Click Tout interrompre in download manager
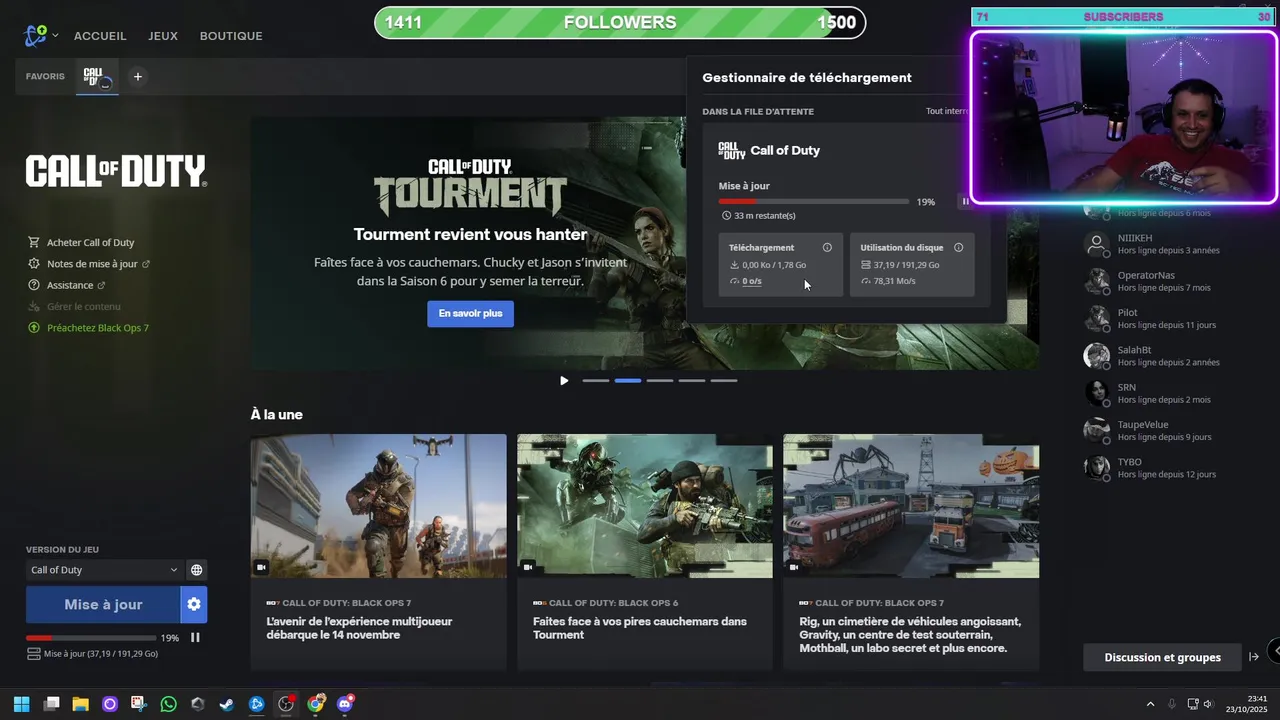Viewport: 1280px width, 720px height. 947,111
